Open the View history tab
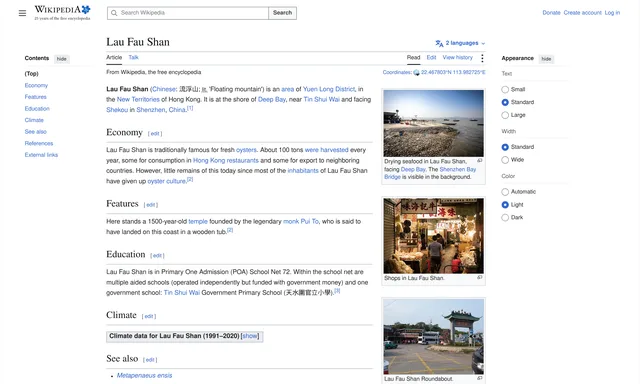The height and width of the screenshot is (384, 640). pyautogui.click(x=458, y=58)
